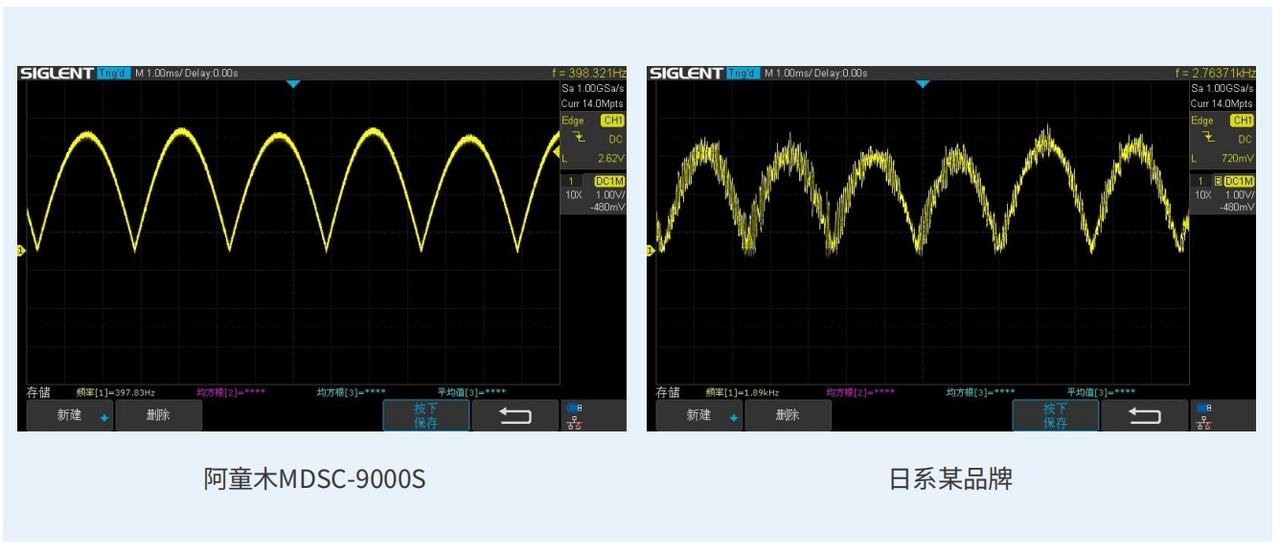This screenshot has height=552, width=1280.
Task: Click cyan 均方根[3]=**** on MDSC-9000S scope
Action: coord(351,393)
